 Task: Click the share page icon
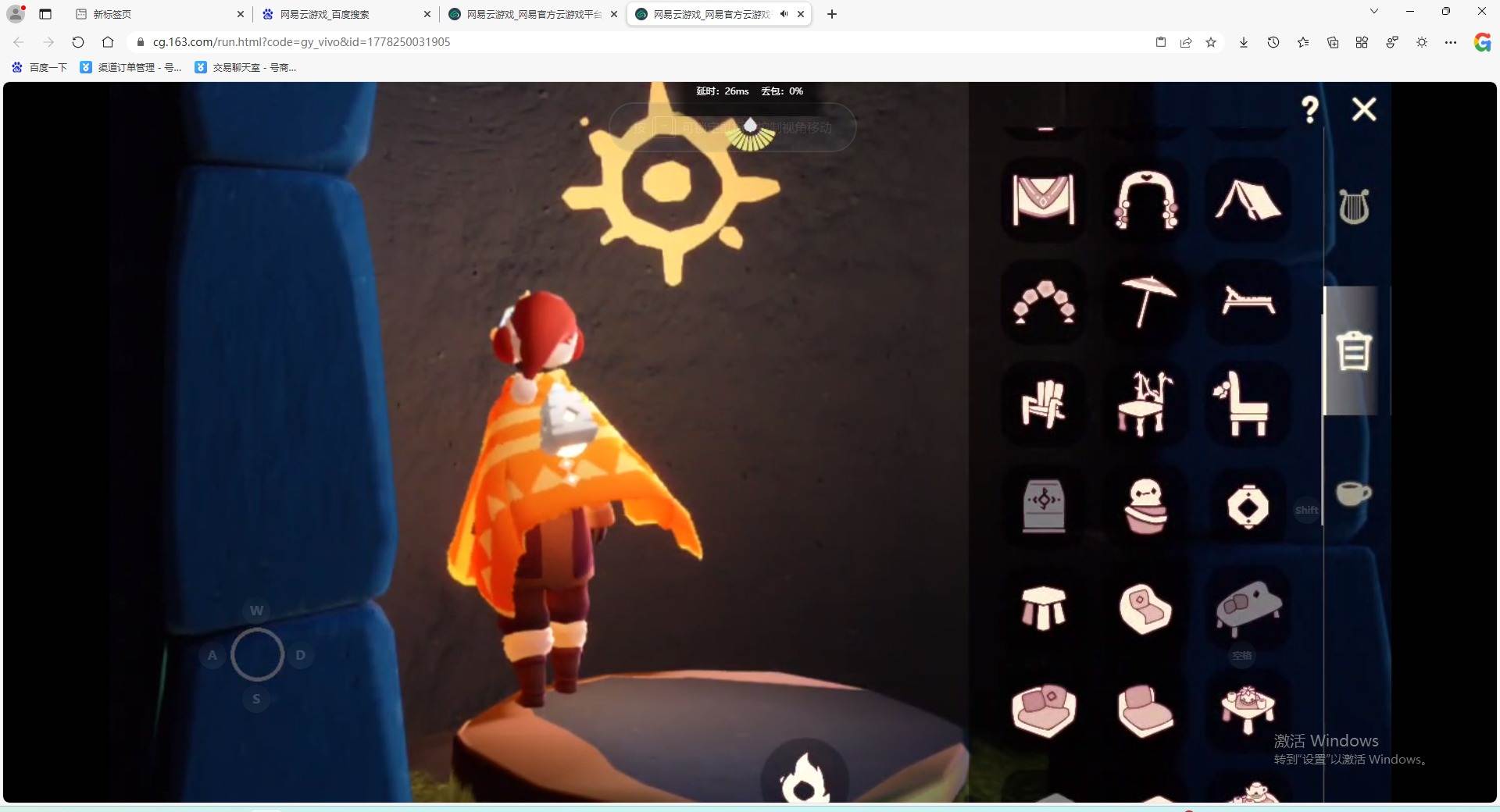tap(1186, 42)
